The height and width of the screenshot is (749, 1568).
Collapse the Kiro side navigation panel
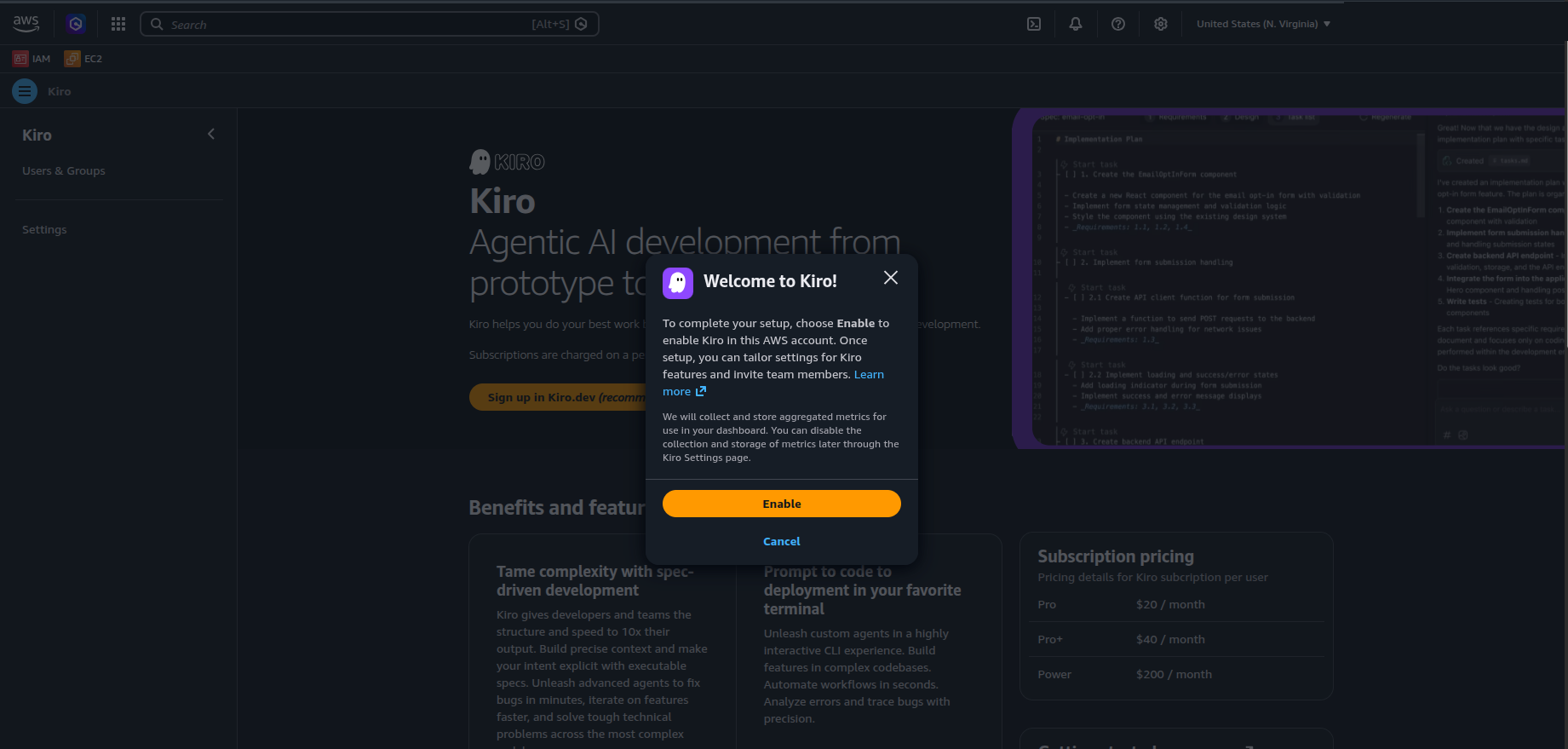[x=211, y=134]
